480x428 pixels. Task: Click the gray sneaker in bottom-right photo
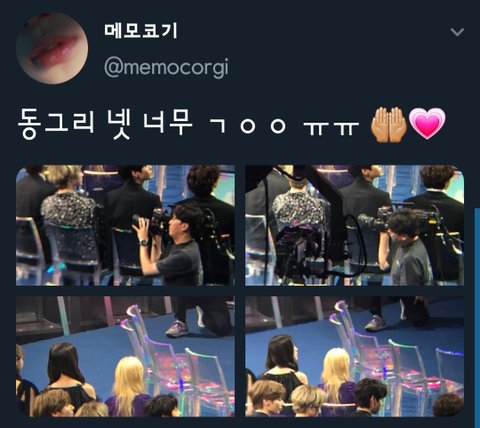[376, 323]
